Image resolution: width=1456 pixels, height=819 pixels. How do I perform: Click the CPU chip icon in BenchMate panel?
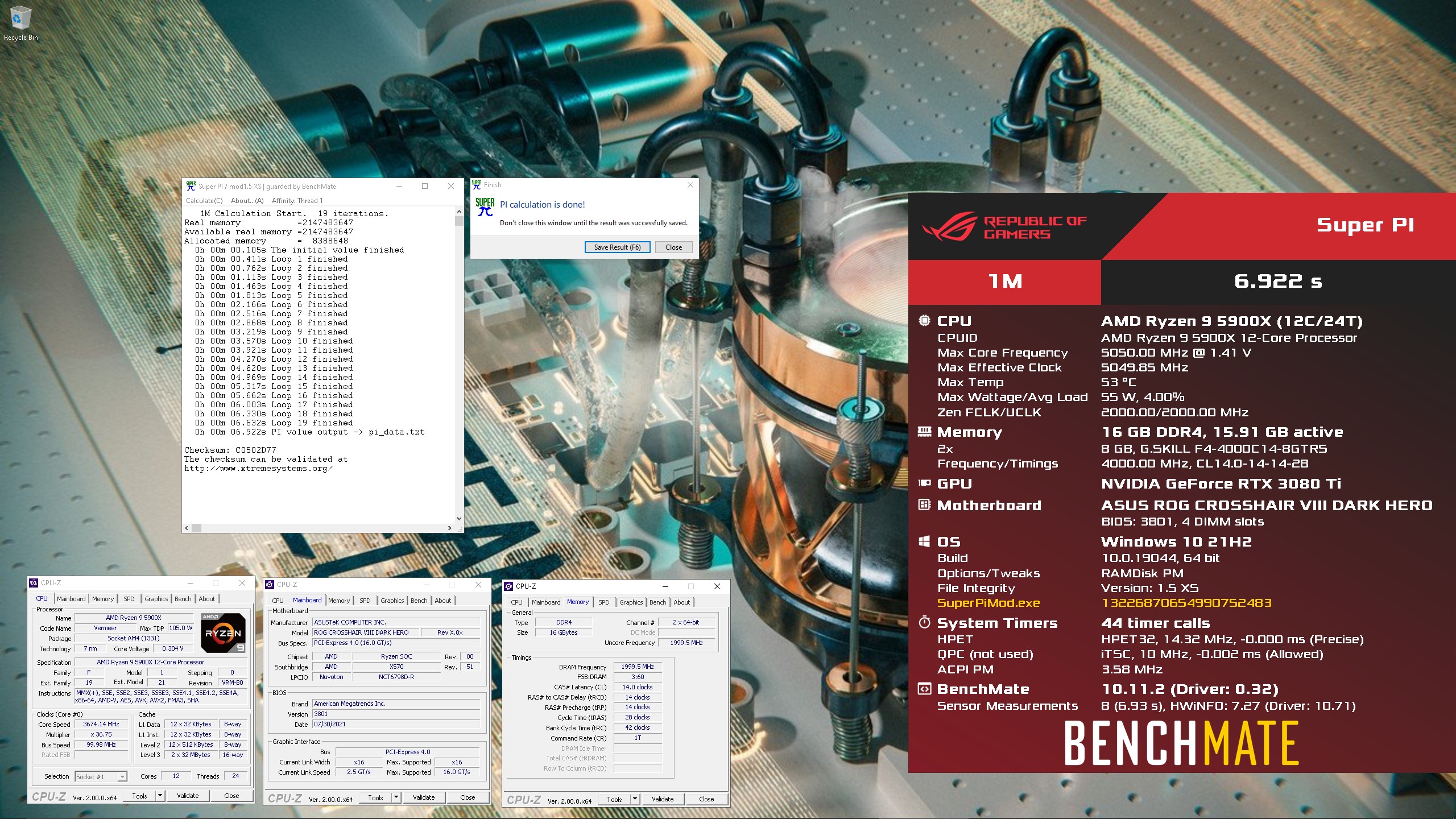pyautogui.click(x=924, y=320)
